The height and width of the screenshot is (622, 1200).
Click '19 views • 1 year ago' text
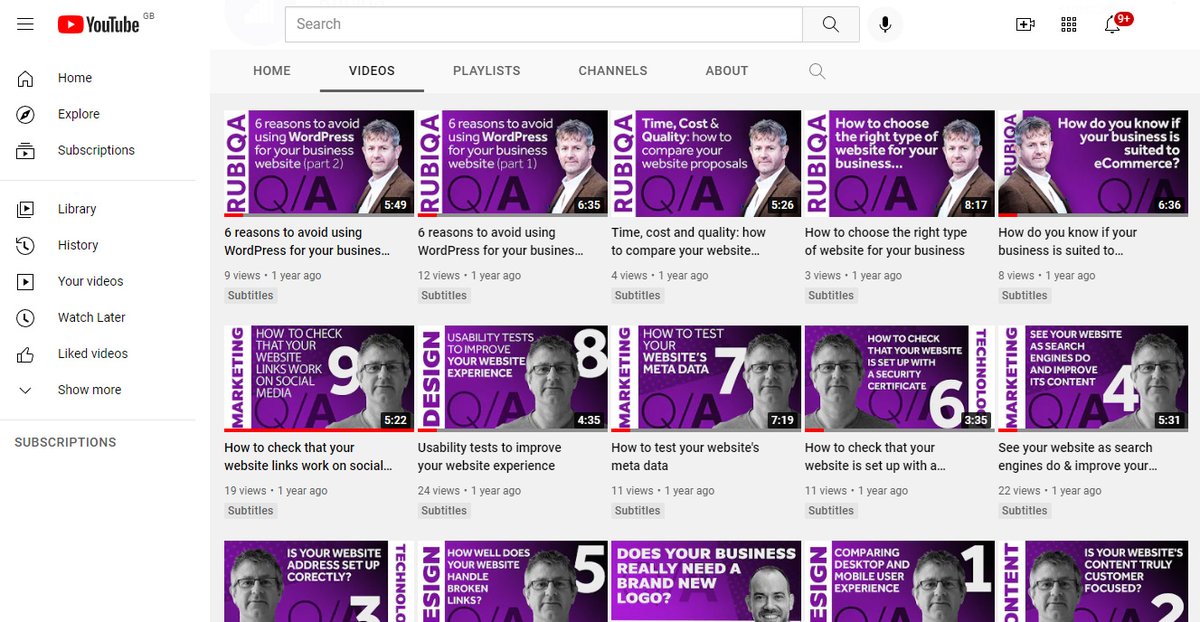click(276, 491)
